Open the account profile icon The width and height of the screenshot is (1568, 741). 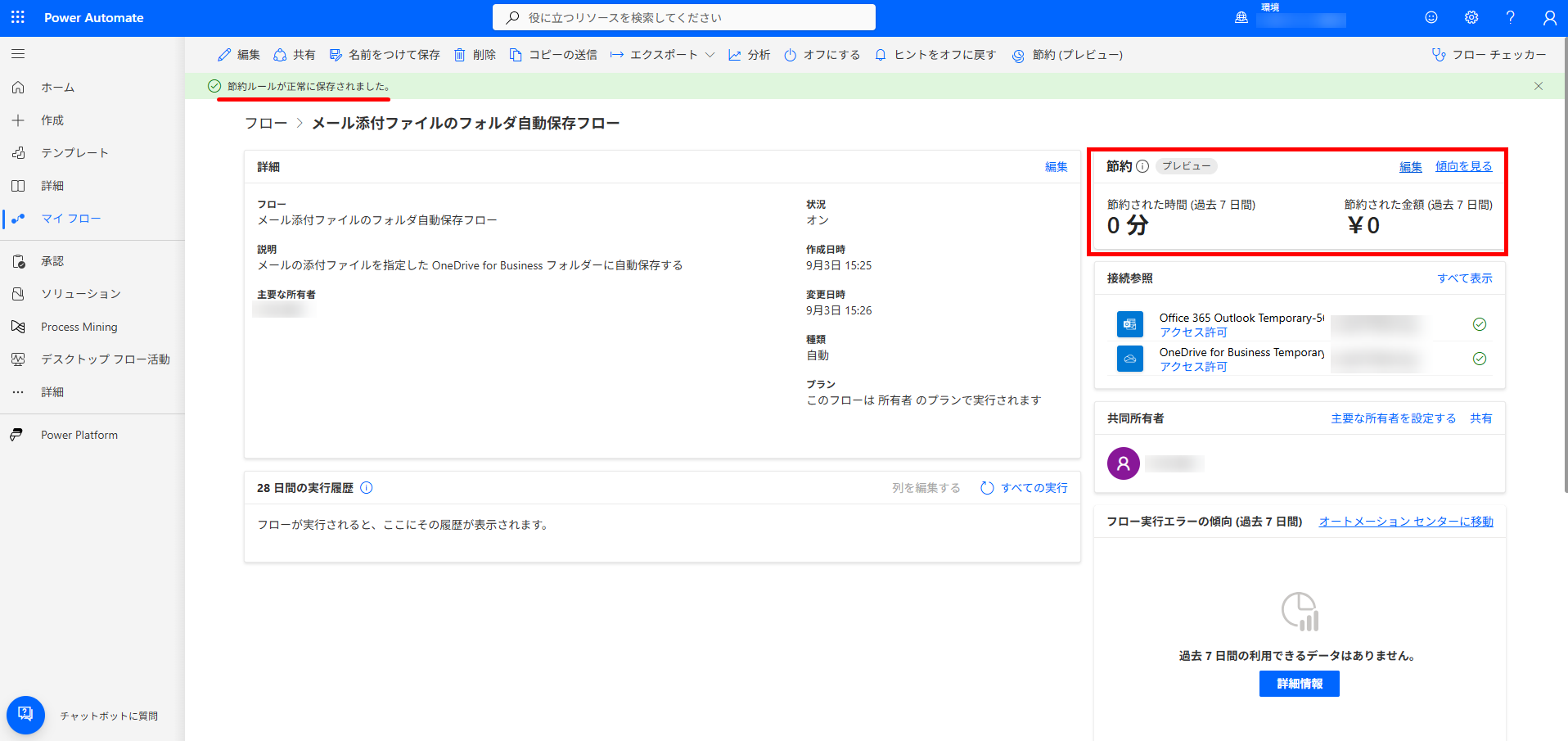pyautogui.click(x=1550, y=17)
